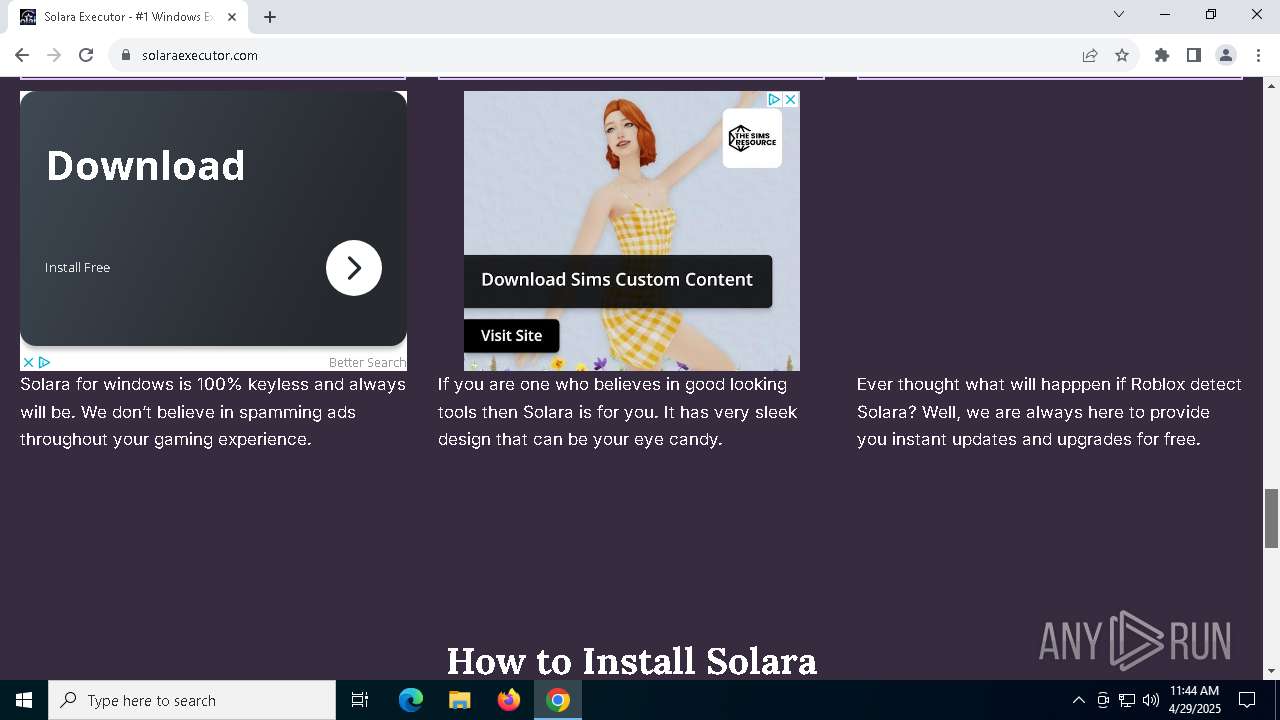Select the Solara Executor browser tab
Screen dimensions: 1280x720
coord(128,17)
